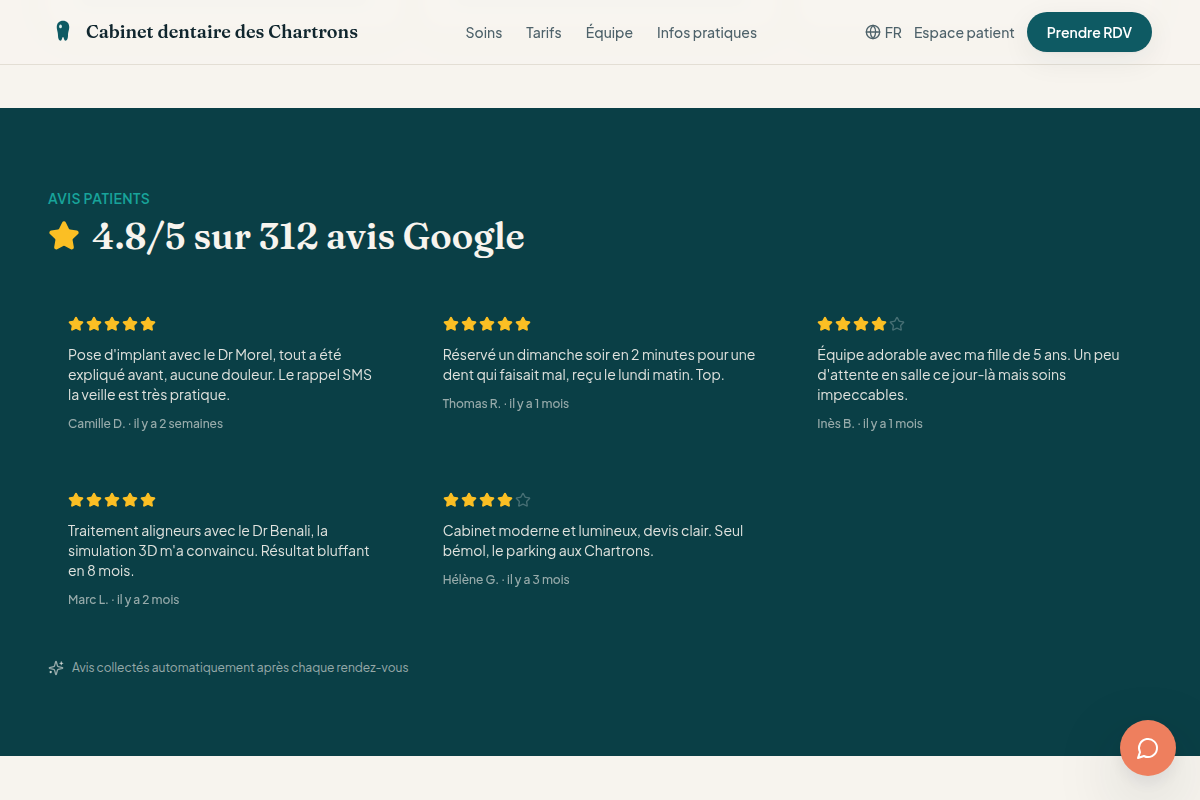Image resolution: width=1200 pixels, height=800 pixels.
Task: Open the Cabinet dentaire des Chartrons homepage link
Action: (206, 31)
